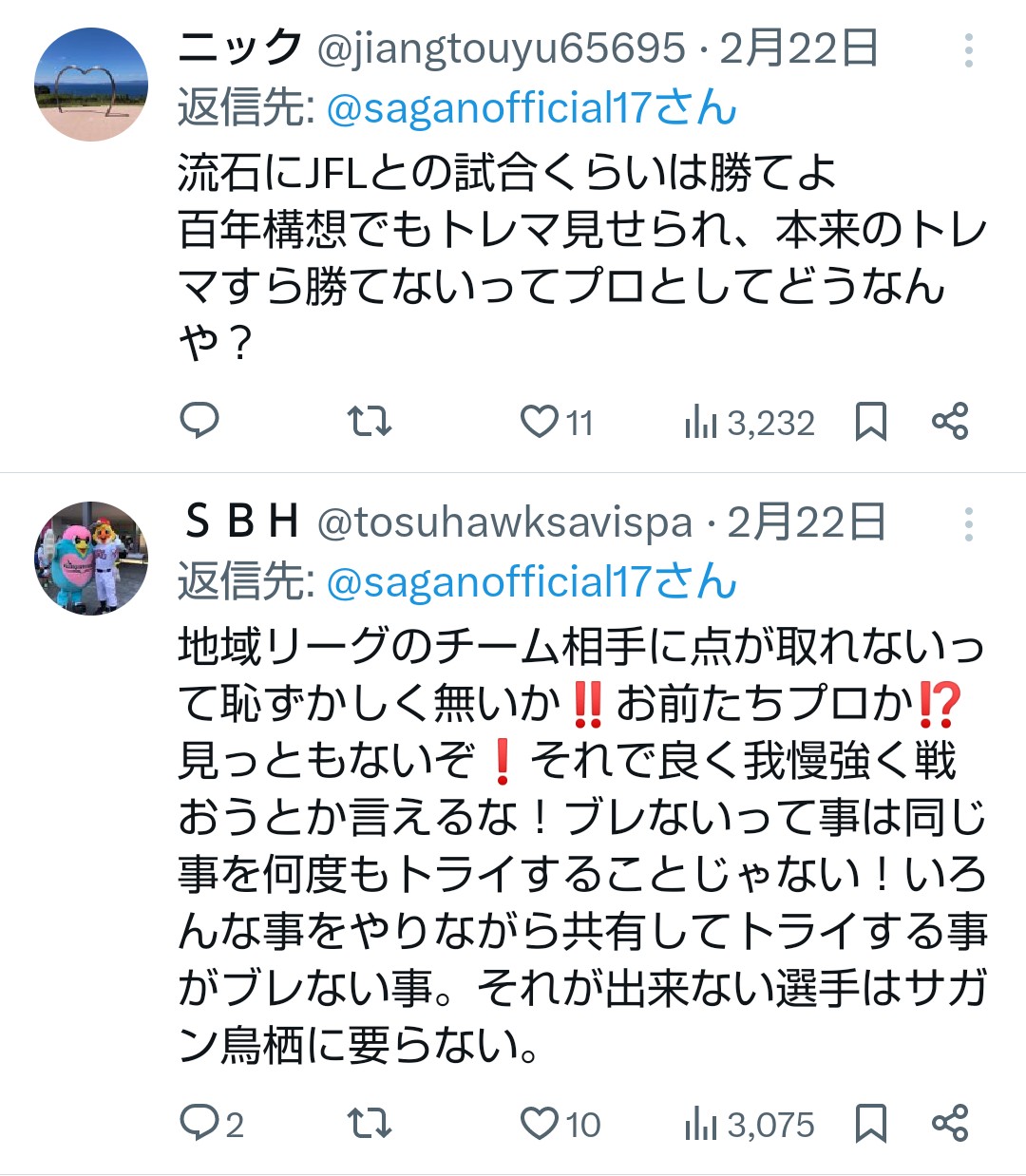Share SBH's tweet
The image size is (1026, 1176).
click(x=950, y=1124)
